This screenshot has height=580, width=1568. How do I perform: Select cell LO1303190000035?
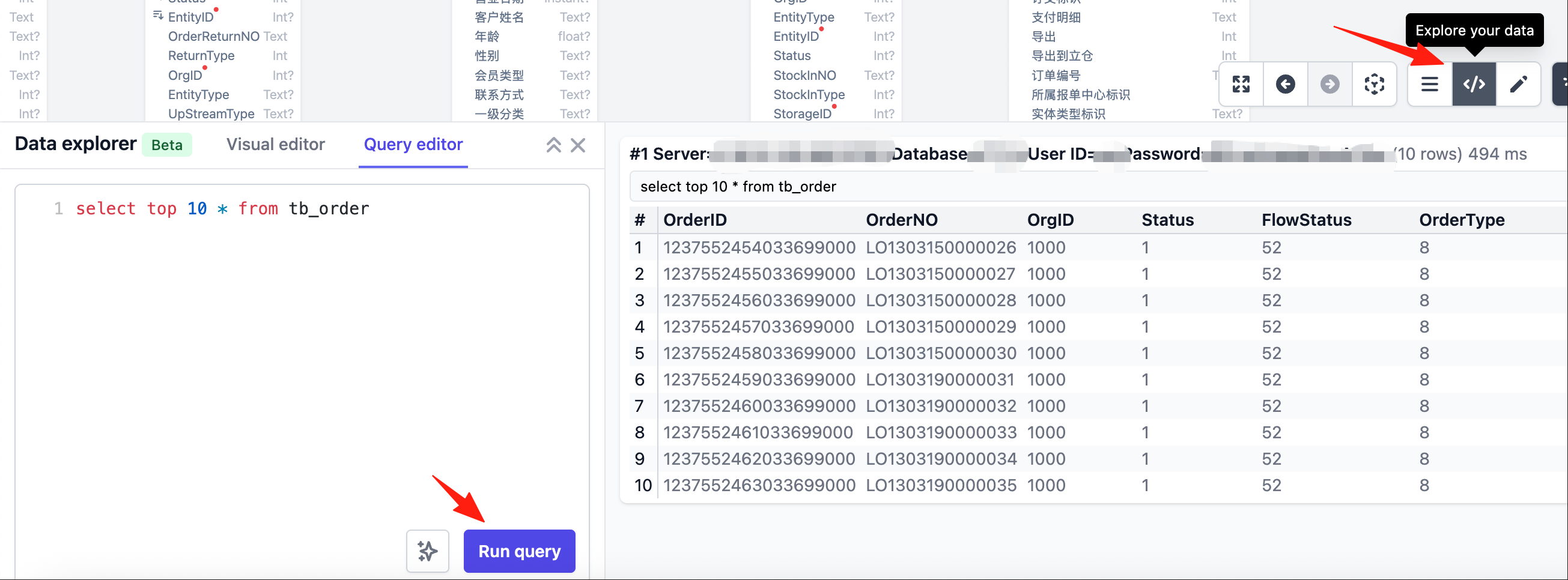point(940,486)
